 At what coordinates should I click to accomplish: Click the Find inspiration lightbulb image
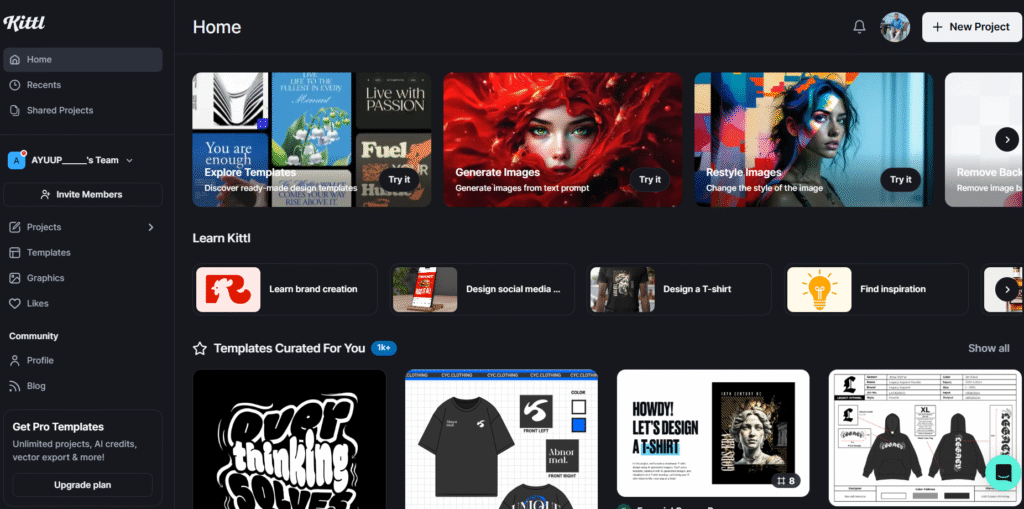click(x=819, y=289)
